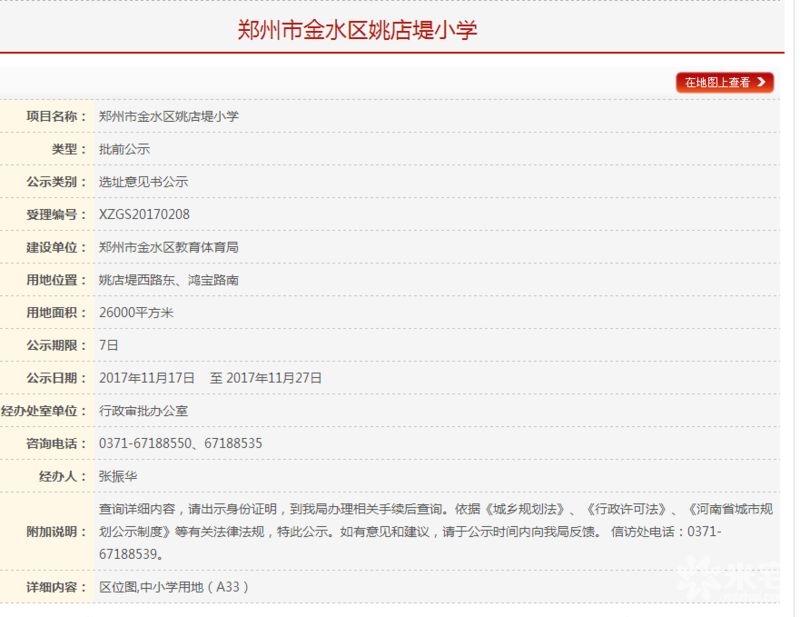Click the 经办处室单位 label
Screen dimensions: 800x617
tap(43, 411)
